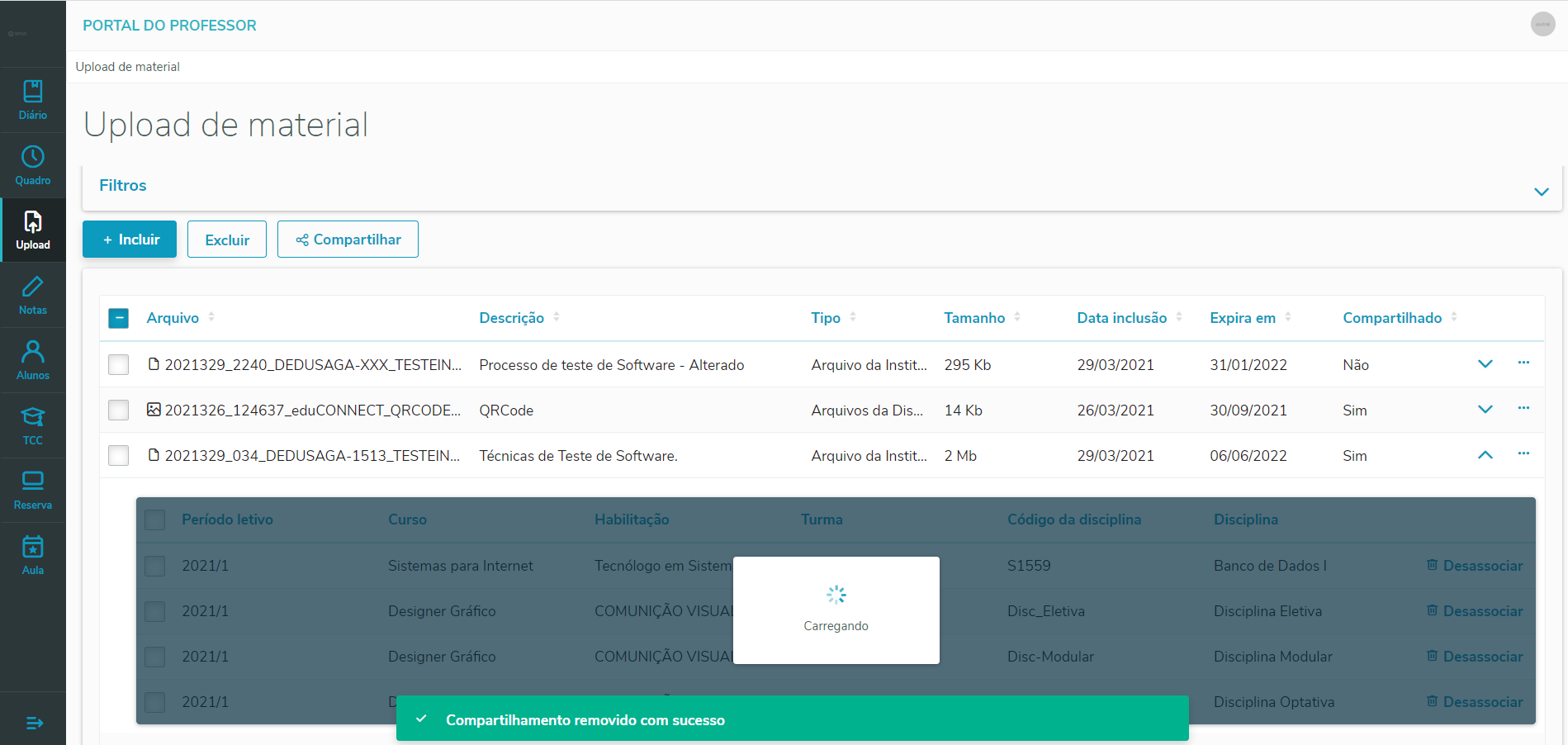1568x745 pixels.
Task: Sort by Compartilhado column arrows
Action: [1454, 317]
